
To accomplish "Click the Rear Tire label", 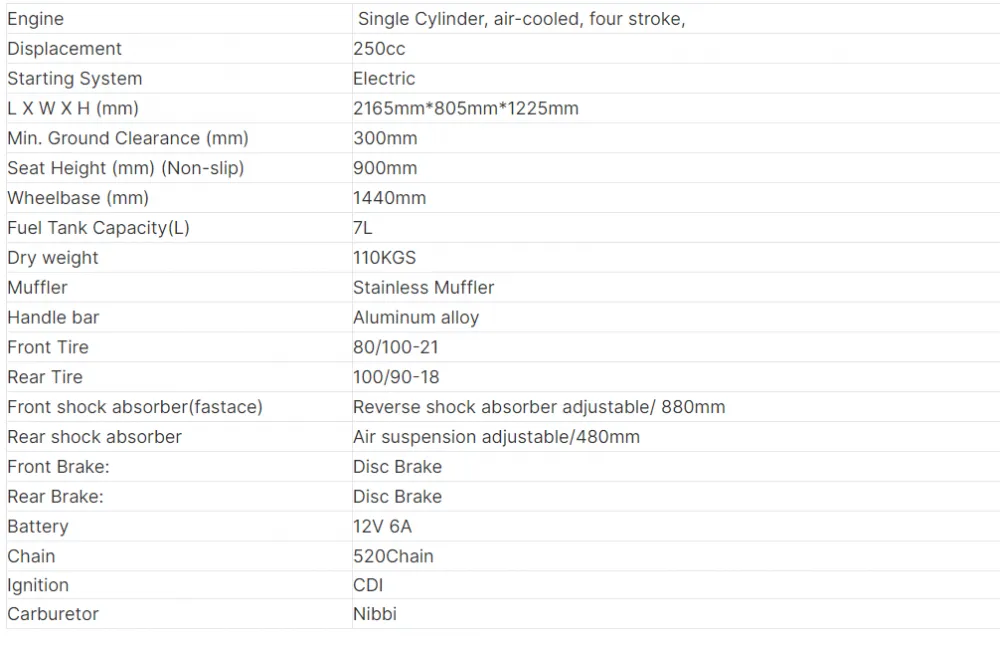I will click(45, 378).
